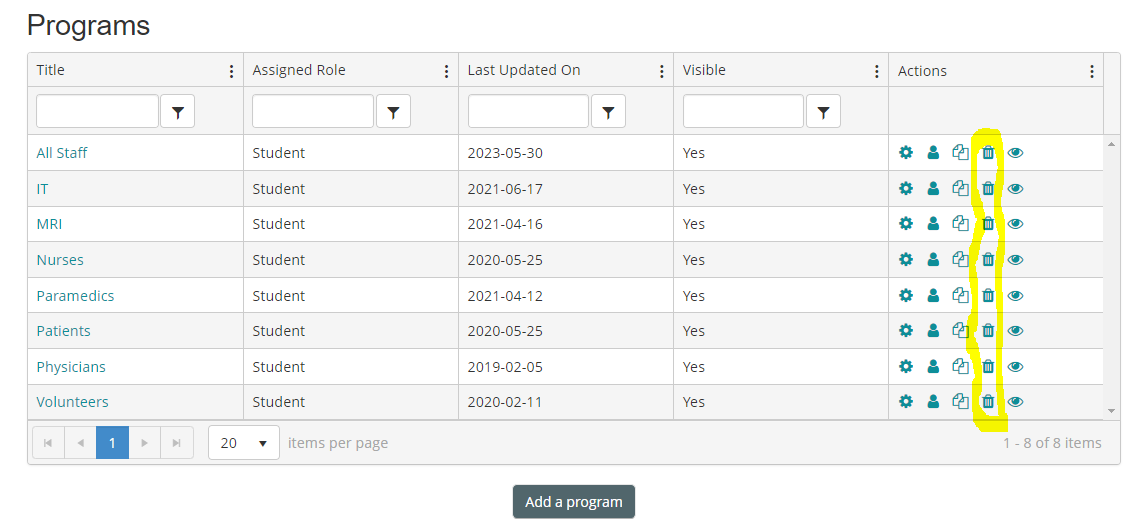Toggle visibility eye for All Staff program
The image size is (1138, 532).
click(1016, 153)
